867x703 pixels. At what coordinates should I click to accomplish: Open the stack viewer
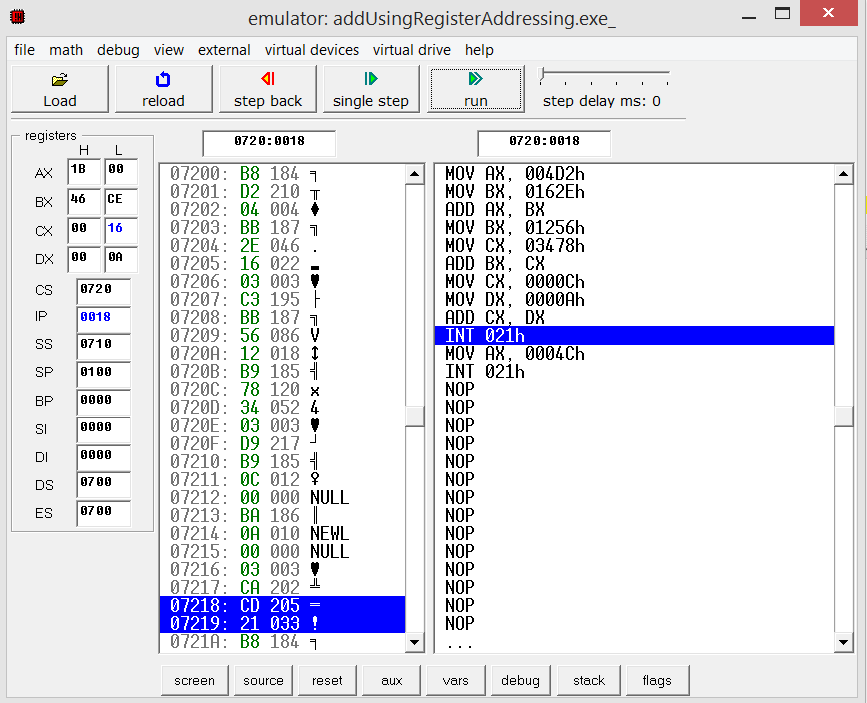(588, 680)
